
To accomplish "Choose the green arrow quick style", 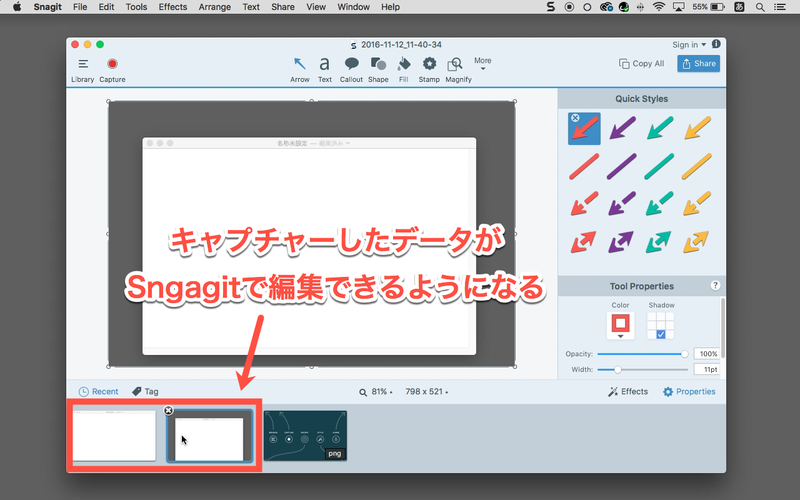I will click(660, 129).
